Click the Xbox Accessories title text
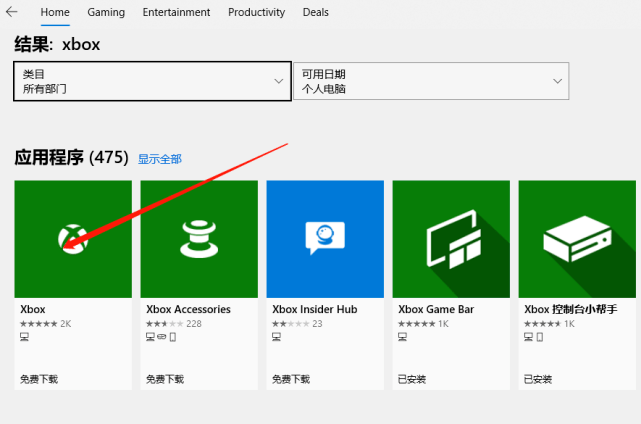Viewport: 641px width, 424px height. (x=188, y=310)
